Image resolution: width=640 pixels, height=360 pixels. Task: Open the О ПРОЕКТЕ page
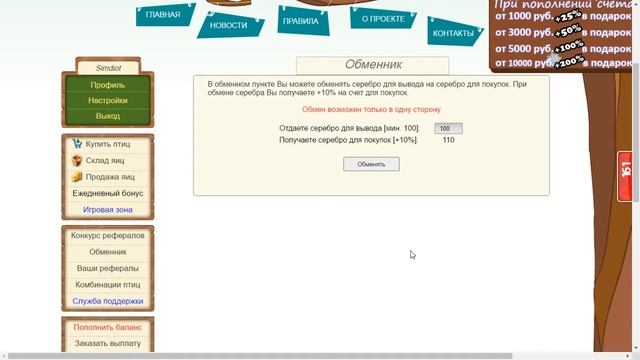point(383,19)
